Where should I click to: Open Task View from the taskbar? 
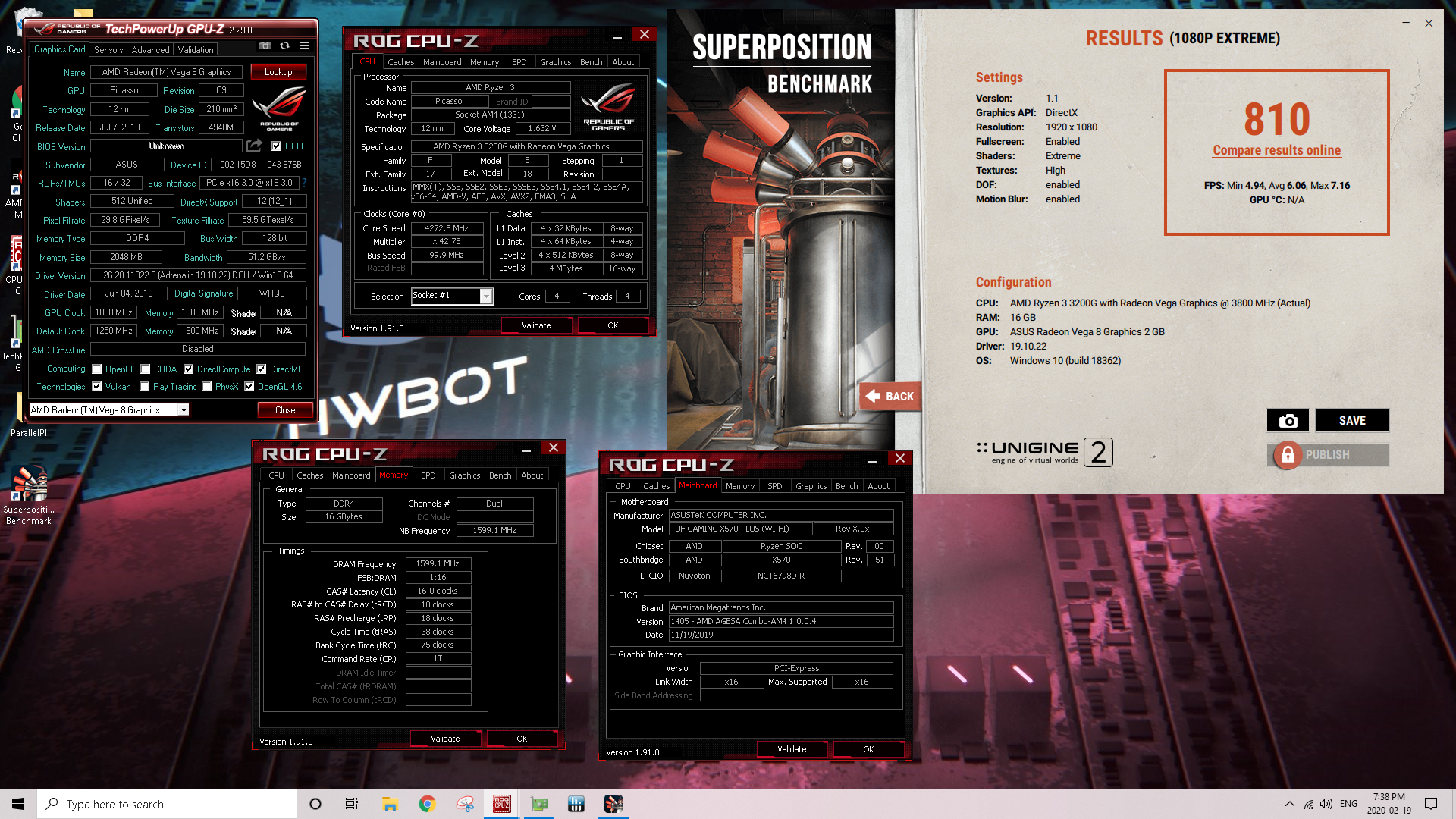352,804
